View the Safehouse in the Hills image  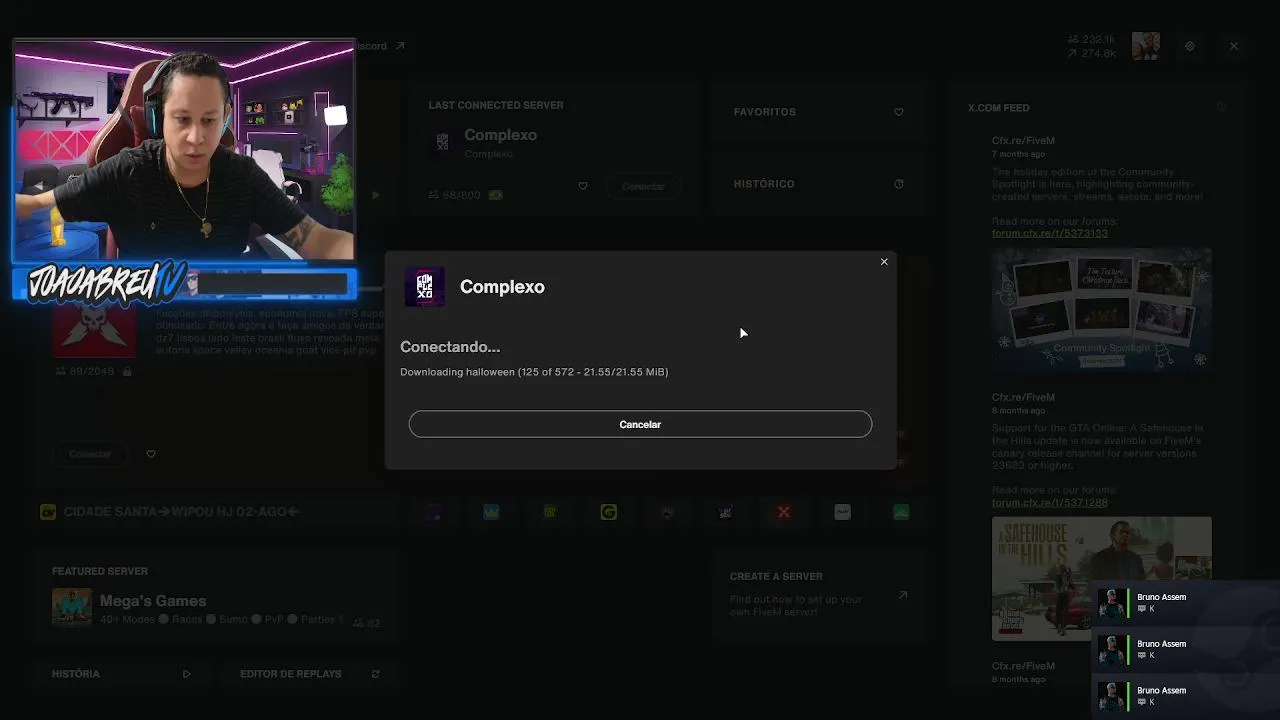[x=1101, y=578]
